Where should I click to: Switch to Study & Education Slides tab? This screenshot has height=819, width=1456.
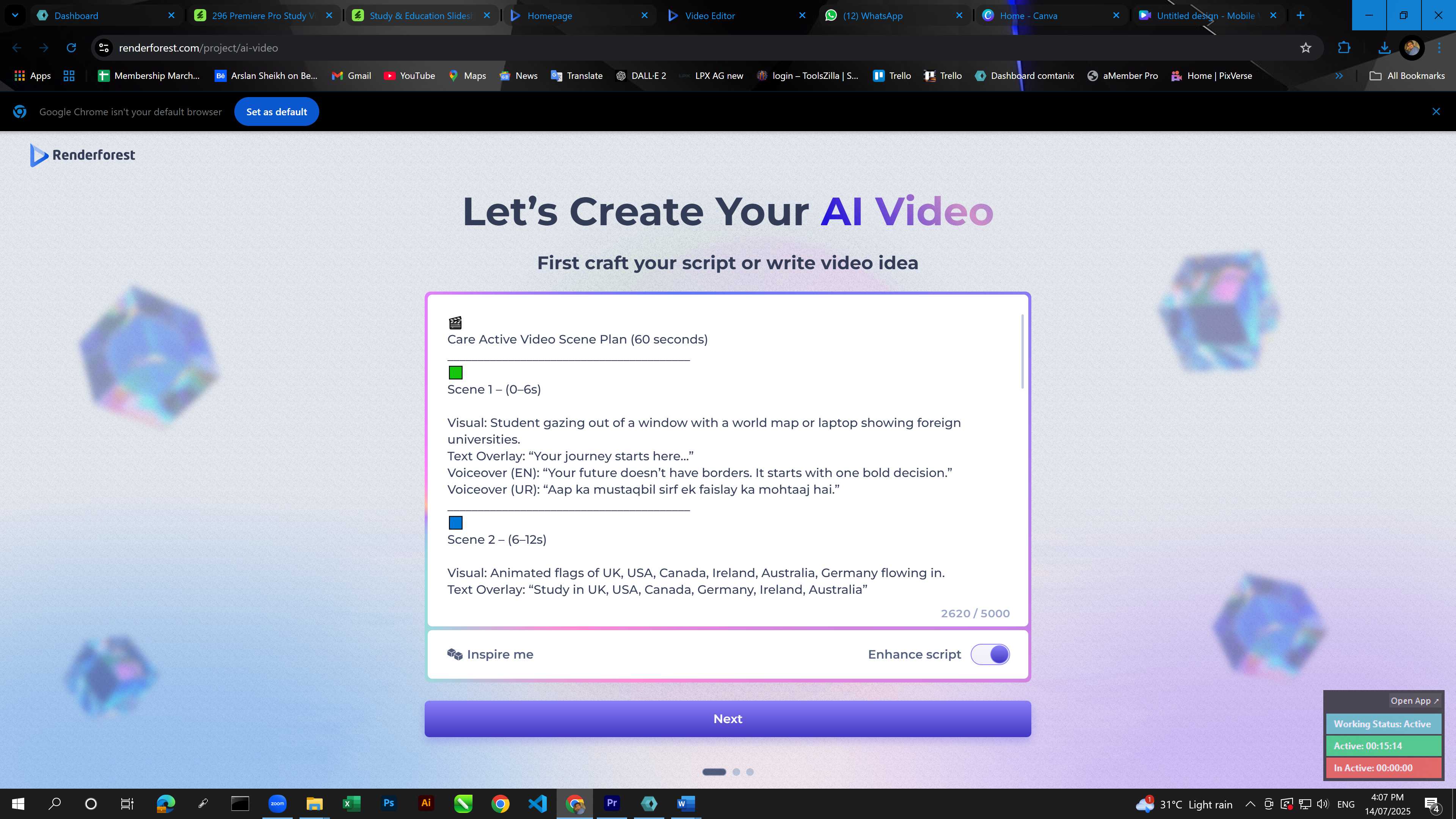421,15
